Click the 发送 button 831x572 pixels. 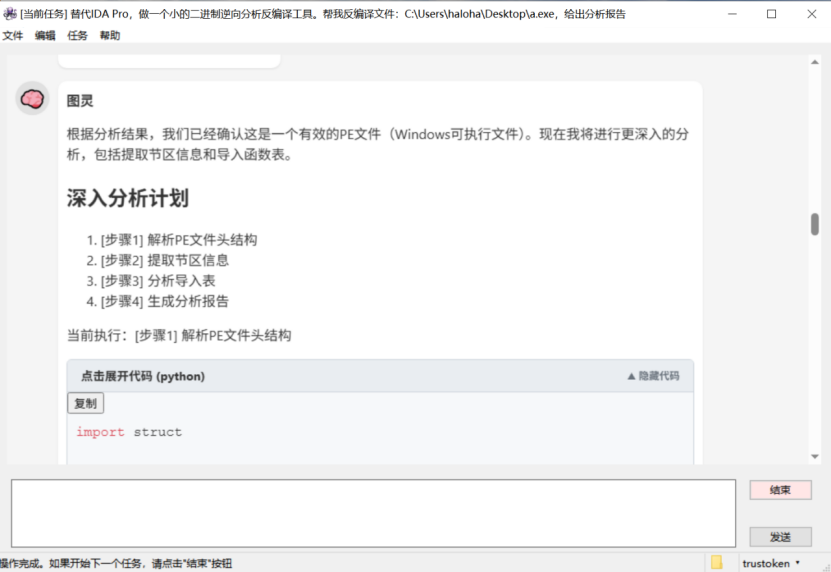click(x=780, y=537)
